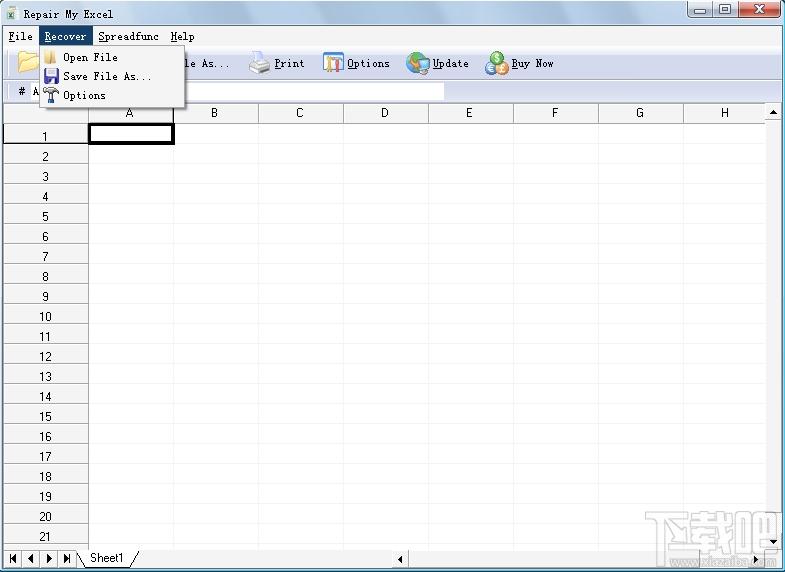Maximize the Repair My Excel window
Viewport: 785px width, 572px height.
724,10
